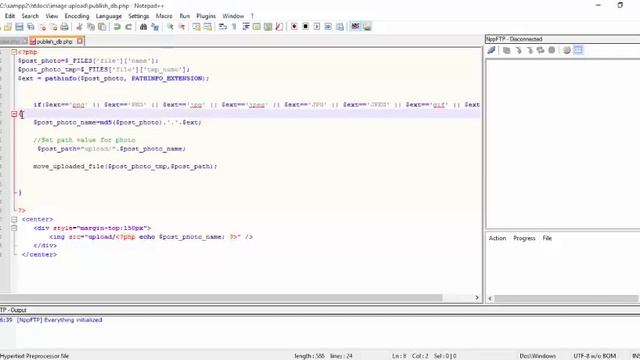Screen dimensions: 640x360
Task: Open the Window menu
Action: point(233,16)
